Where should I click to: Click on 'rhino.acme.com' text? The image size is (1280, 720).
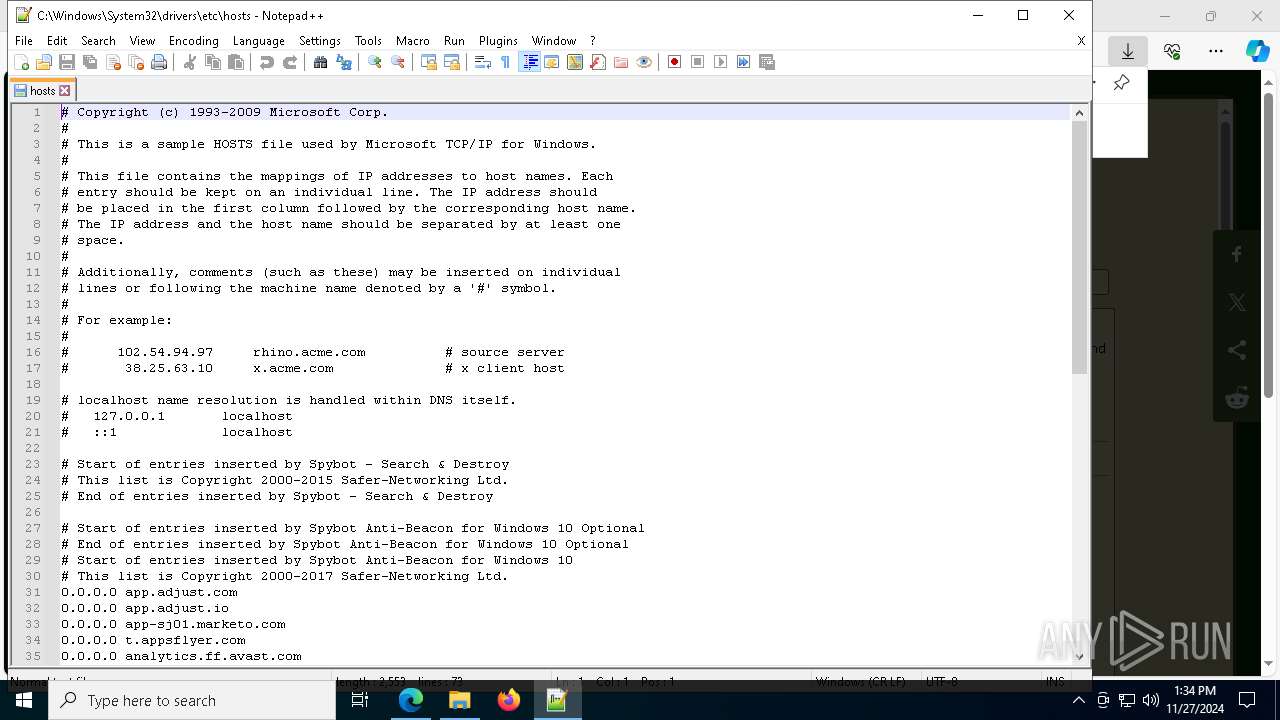point(309,352)
